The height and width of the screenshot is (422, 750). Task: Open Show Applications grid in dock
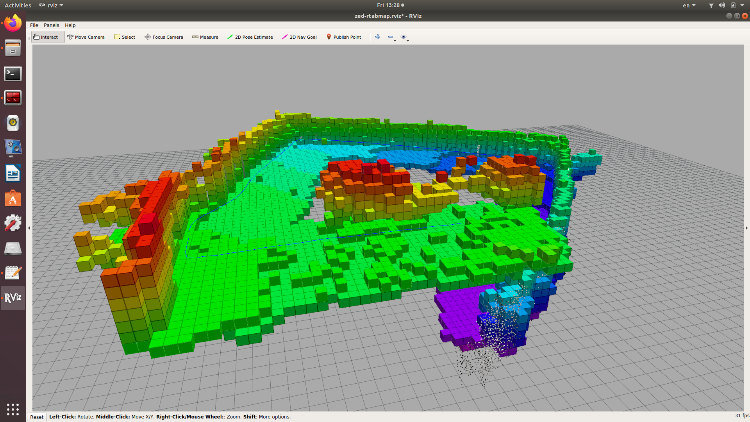coord(13,409)
